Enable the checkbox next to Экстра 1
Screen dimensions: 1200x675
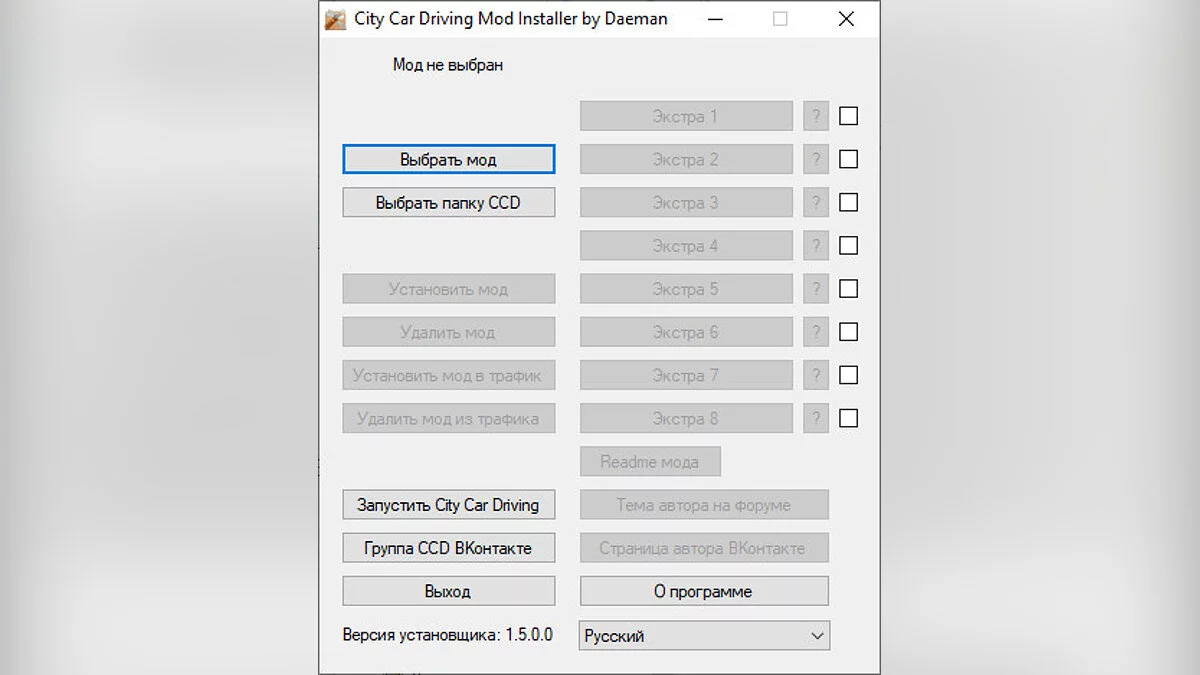(x=848, y=115)
